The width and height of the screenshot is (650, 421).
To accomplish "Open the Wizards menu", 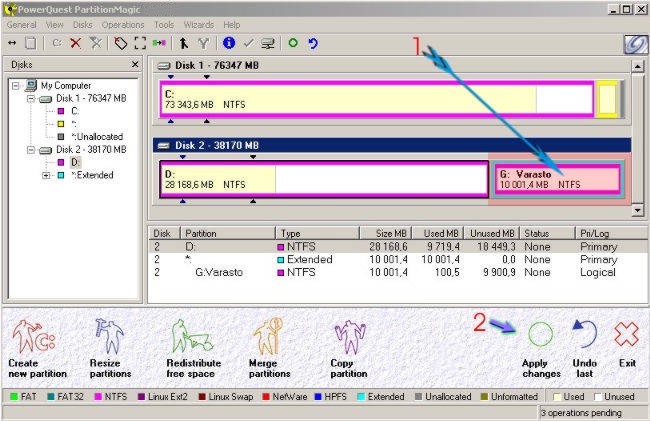I will click(199, 25).
